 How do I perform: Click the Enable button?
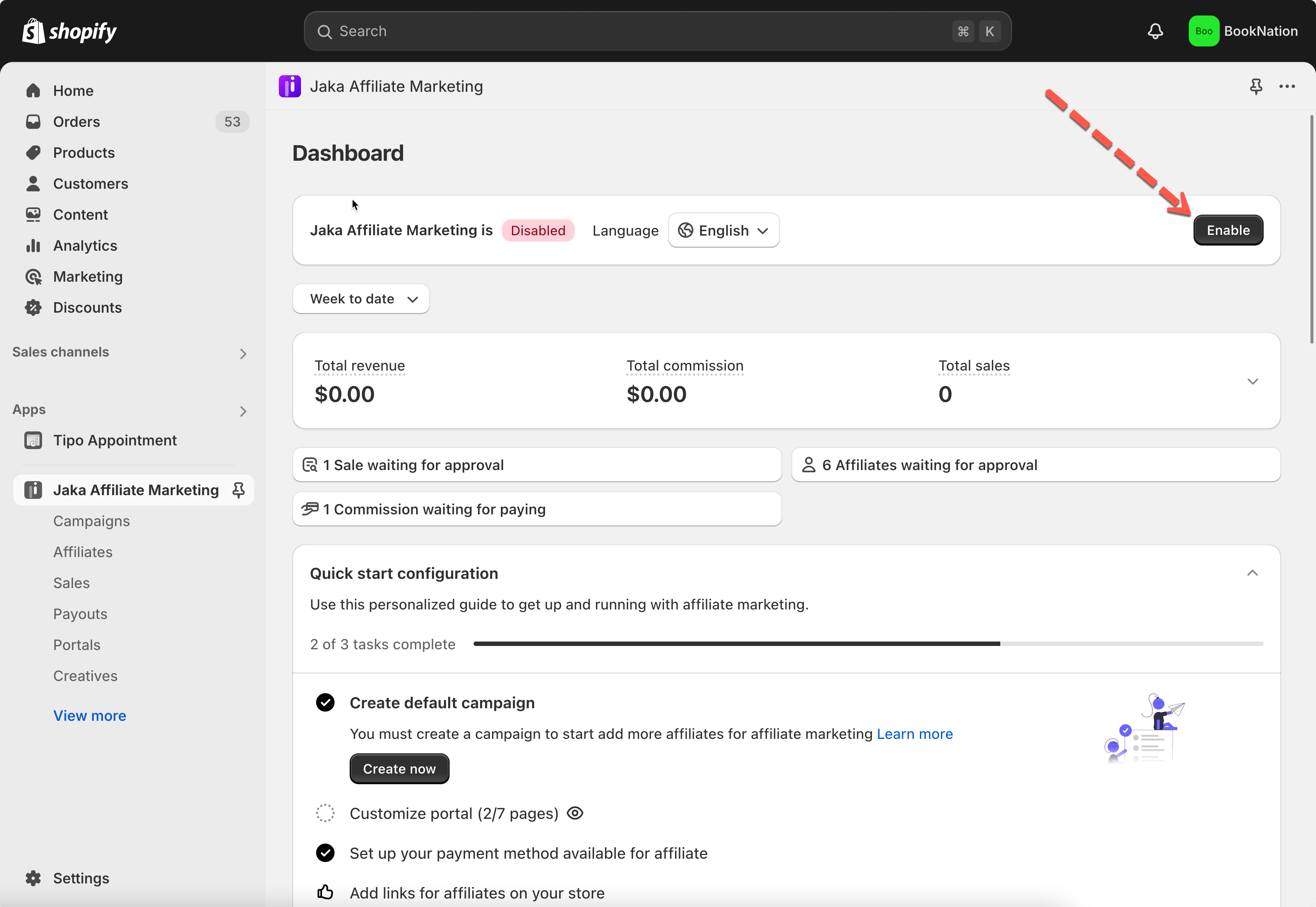(x=1228, y=230)
